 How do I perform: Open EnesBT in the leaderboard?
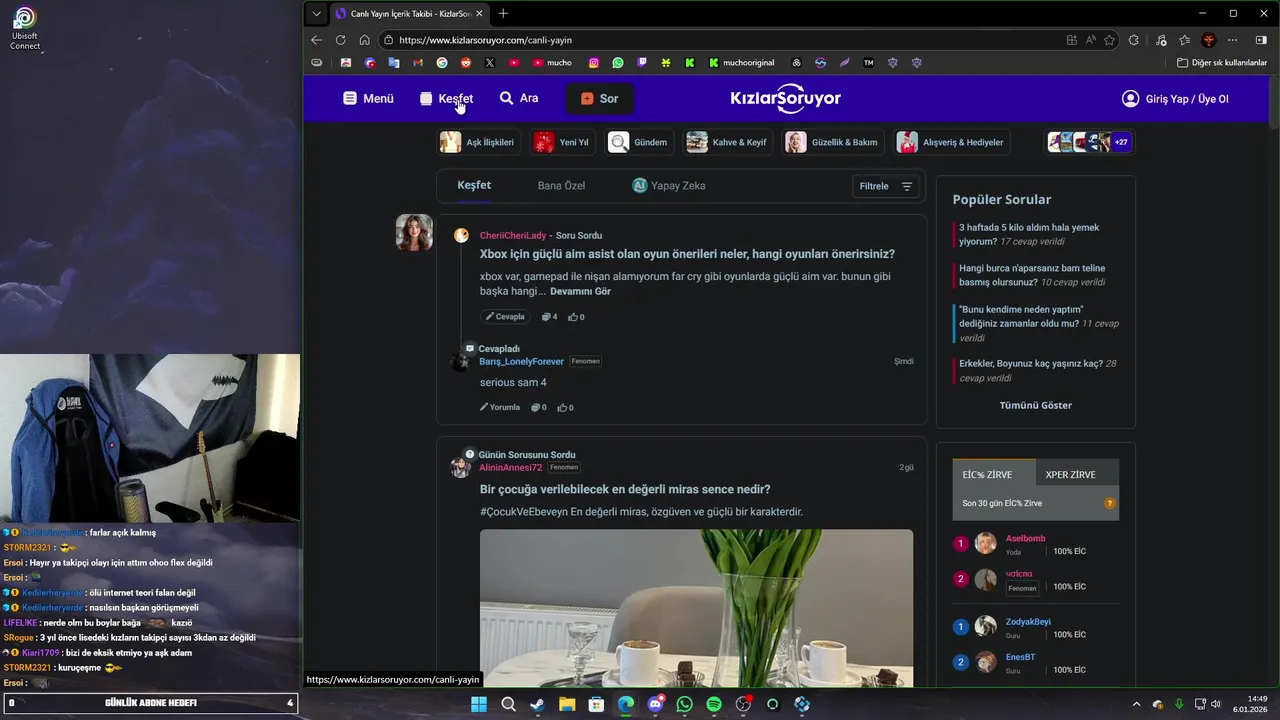(x=1020, y=657)
